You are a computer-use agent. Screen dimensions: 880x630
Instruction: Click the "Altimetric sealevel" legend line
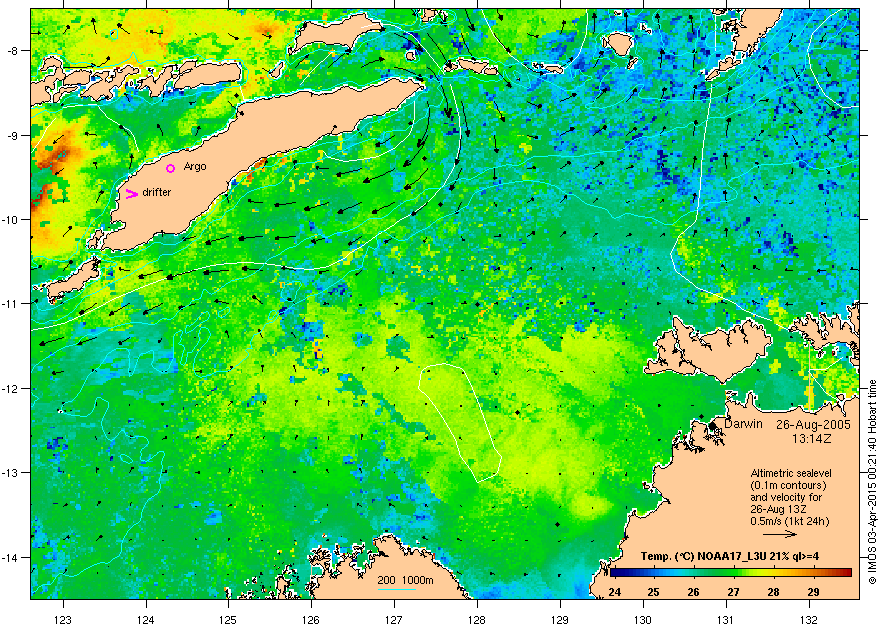[x=791, y=473]
